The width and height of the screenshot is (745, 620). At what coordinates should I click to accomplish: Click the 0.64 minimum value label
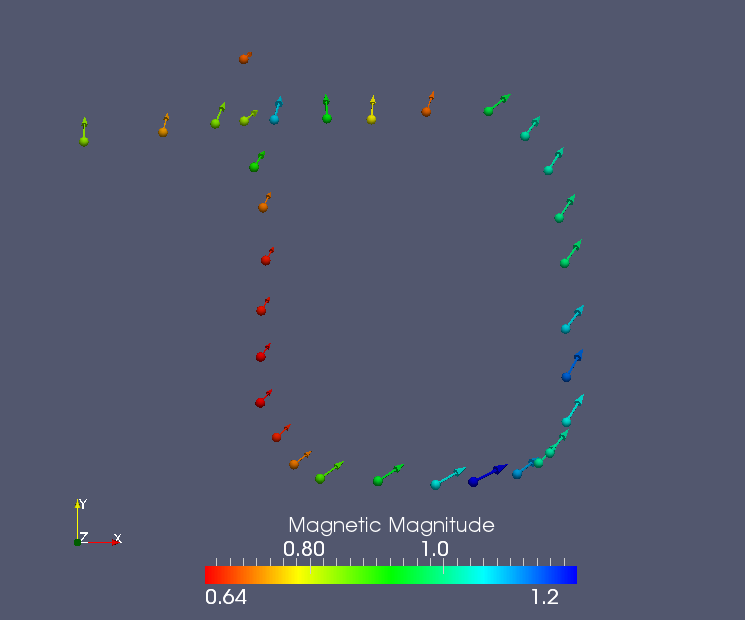coord(226,598)
